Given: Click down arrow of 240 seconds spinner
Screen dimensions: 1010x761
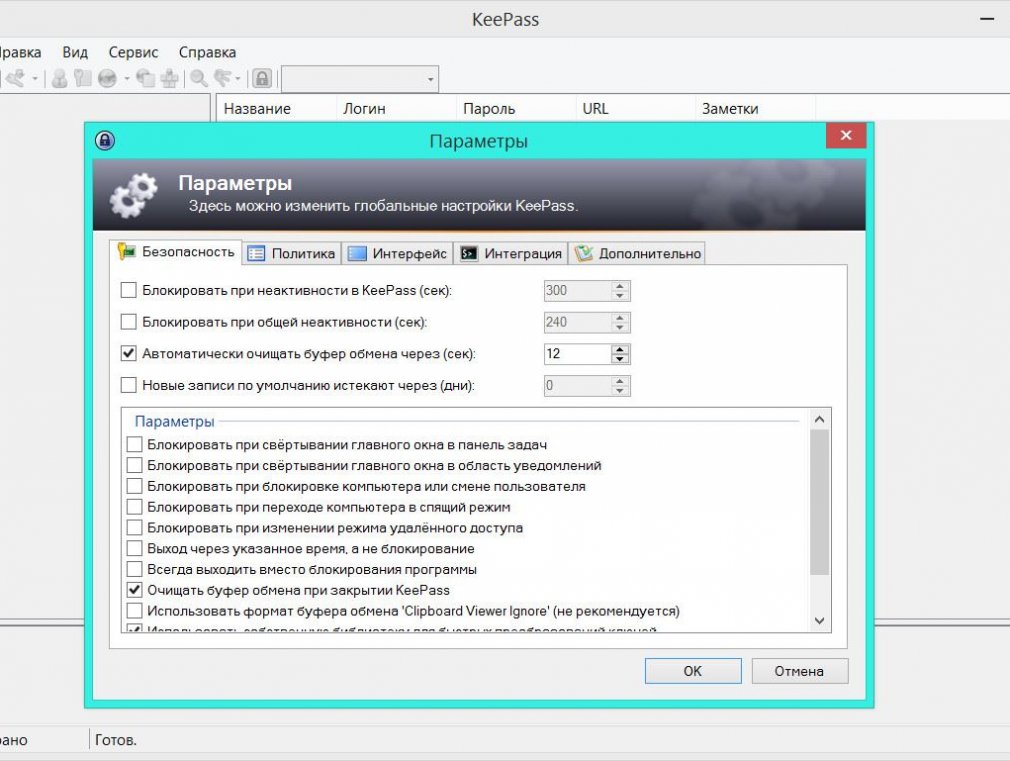Looking at the screenshot, I should tap(620, 327).
